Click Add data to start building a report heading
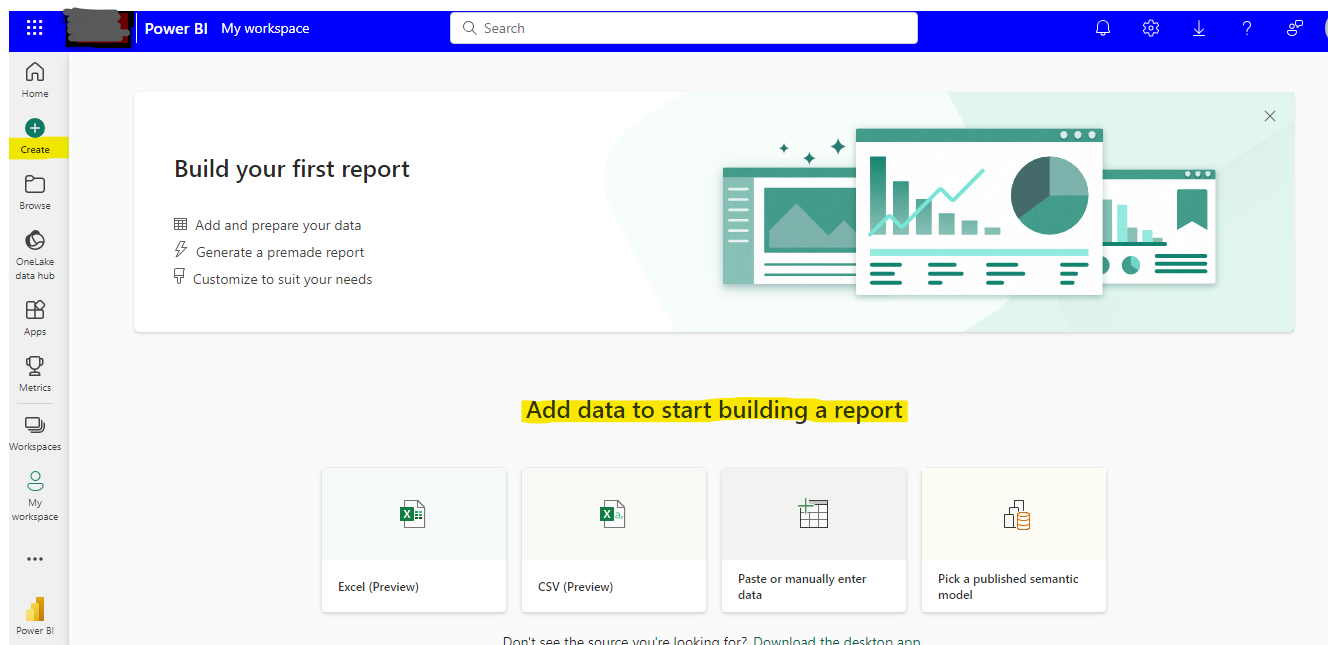This screenshot has height=645, width=1328. click(714, 410)
